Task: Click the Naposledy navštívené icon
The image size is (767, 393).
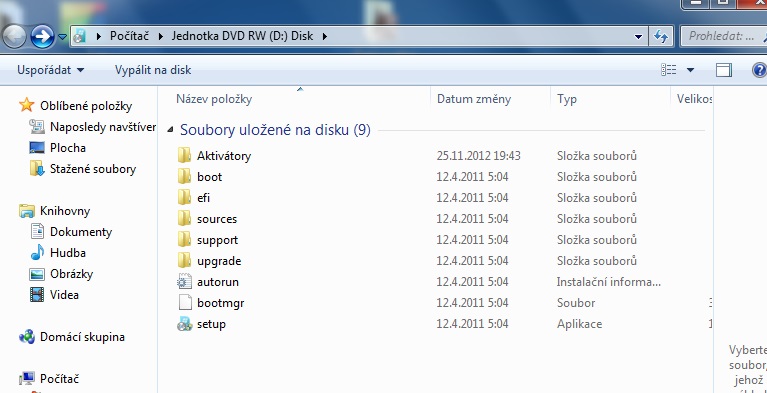Action: coord(37,127)
